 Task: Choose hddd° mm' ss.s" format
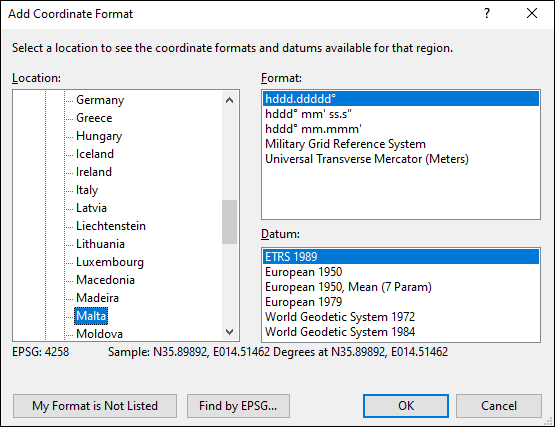pyautogui.click(x=401, y=114)
